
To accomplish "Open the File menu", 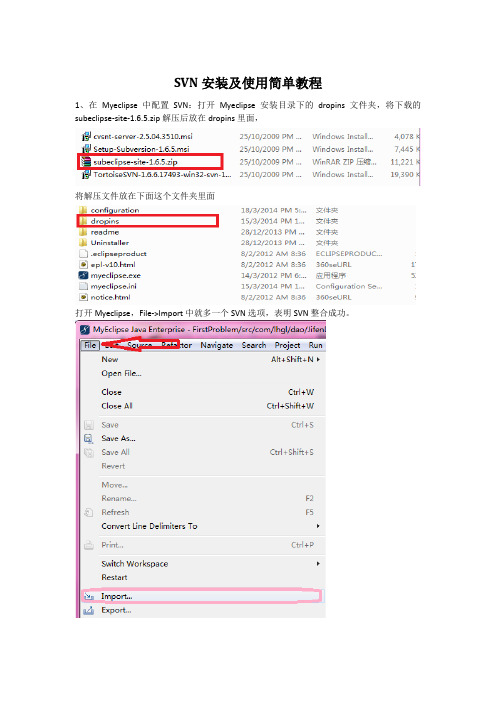I will (90, 345).
